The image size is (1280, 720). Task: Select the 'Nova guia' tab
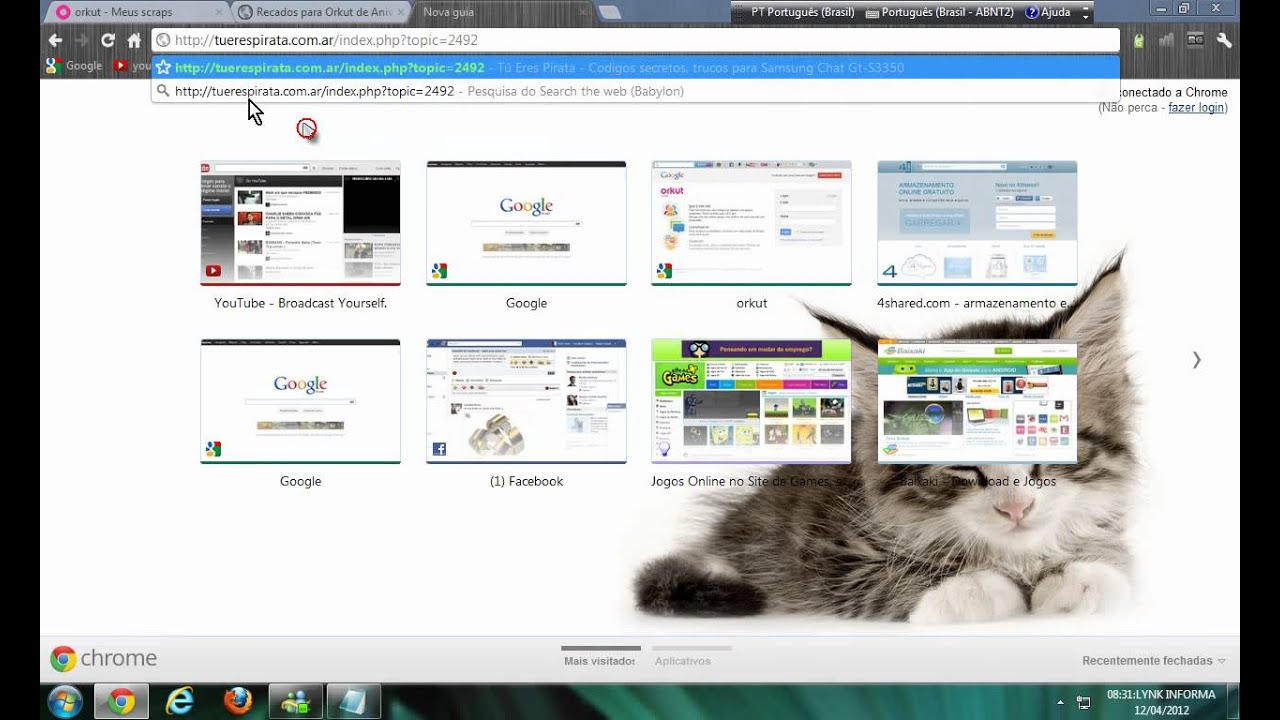click(502, 12)
